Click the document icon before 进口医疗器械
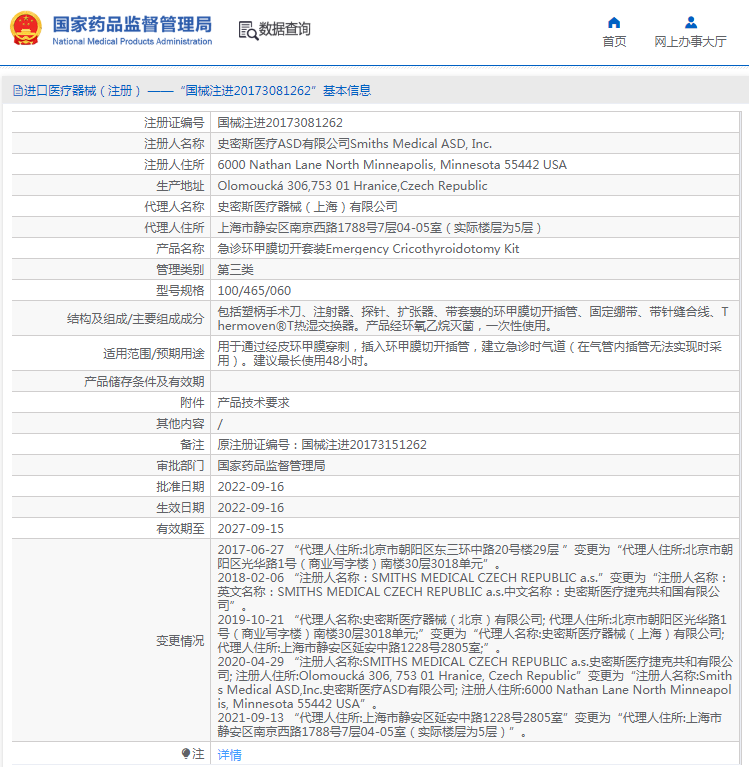 pos(17,91)
